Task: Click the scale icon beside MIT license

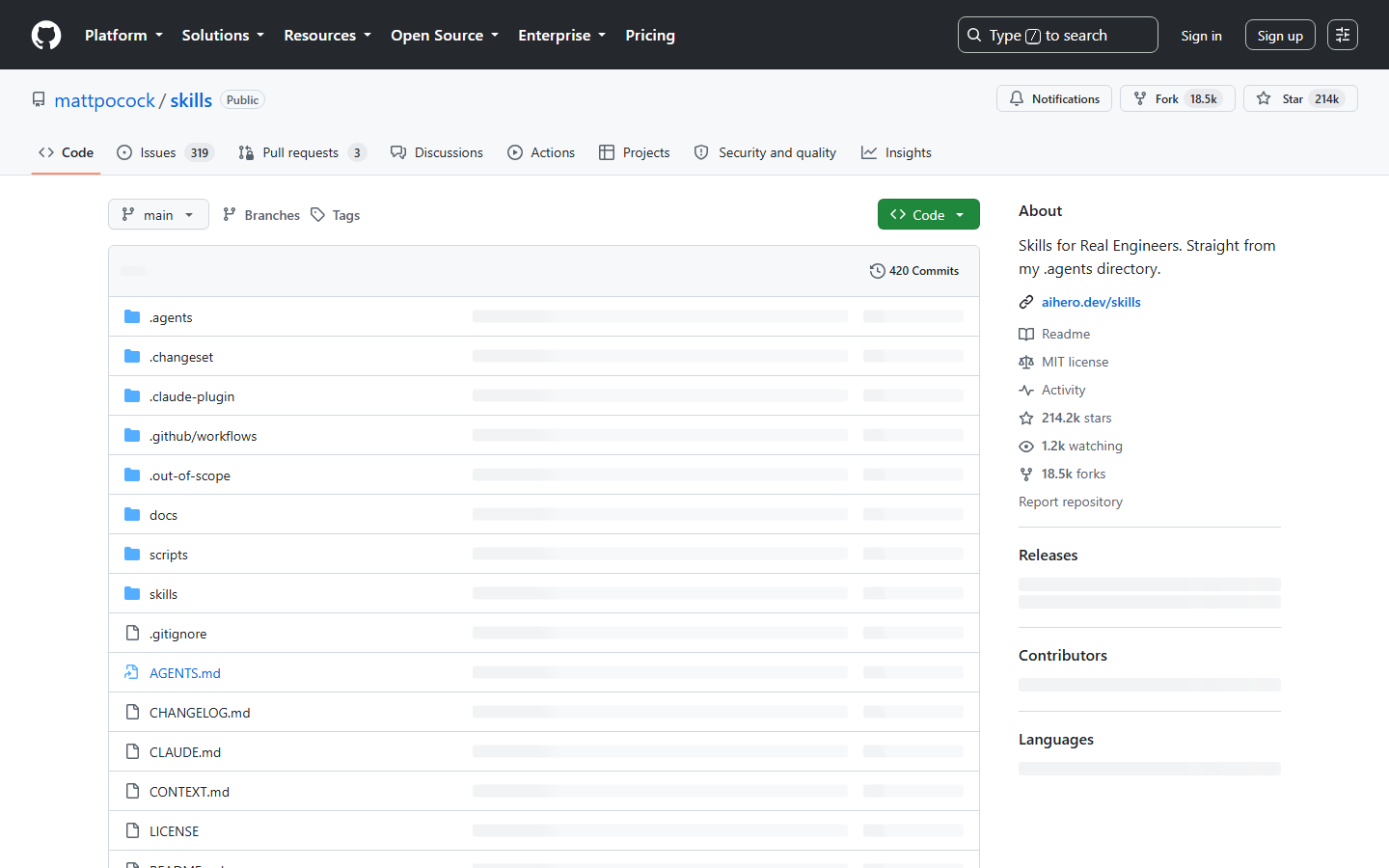Action: (x=1026, y=362)
